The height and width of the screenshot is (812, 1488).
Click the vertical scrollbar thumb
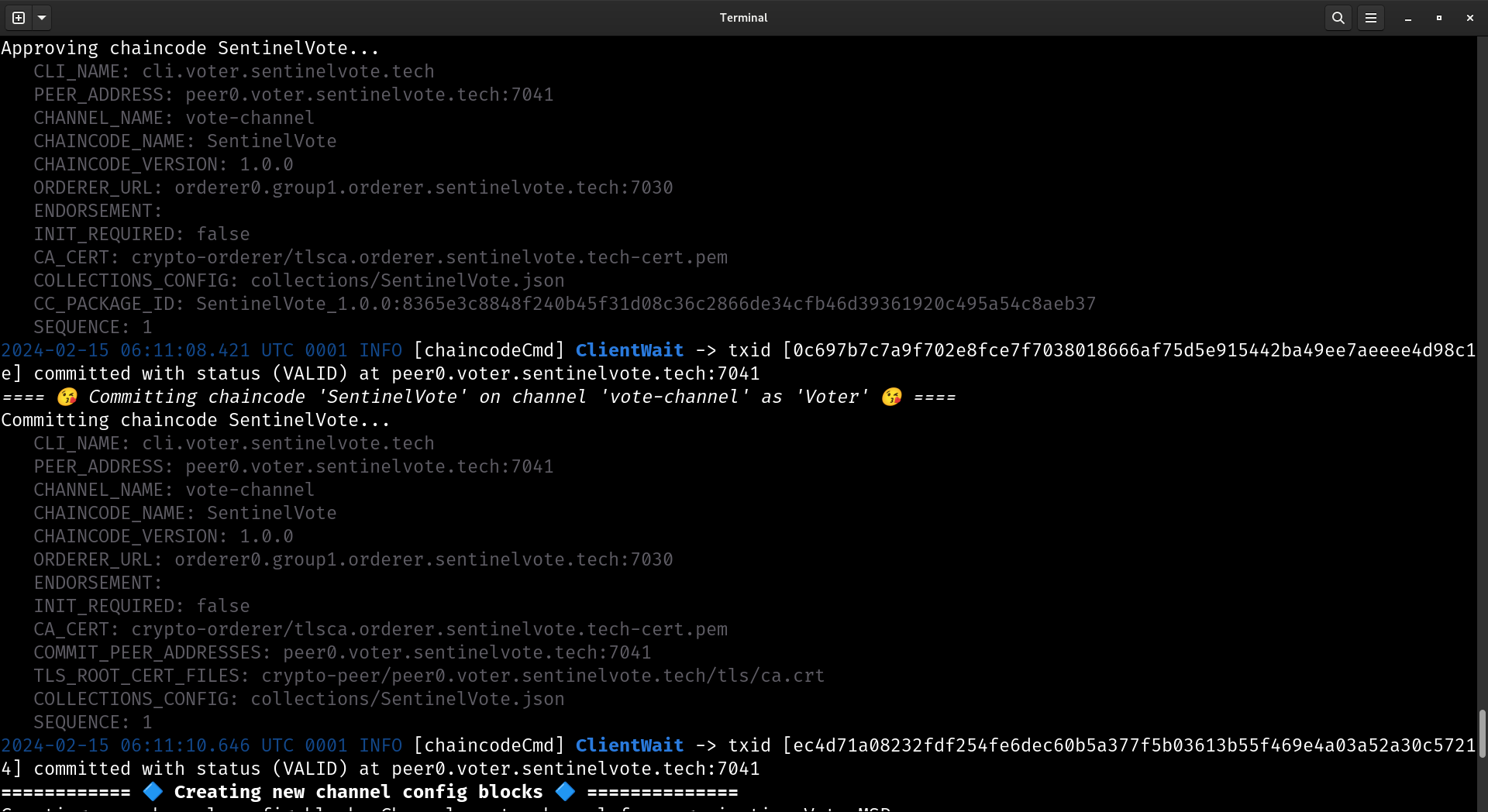point(1482,733)
